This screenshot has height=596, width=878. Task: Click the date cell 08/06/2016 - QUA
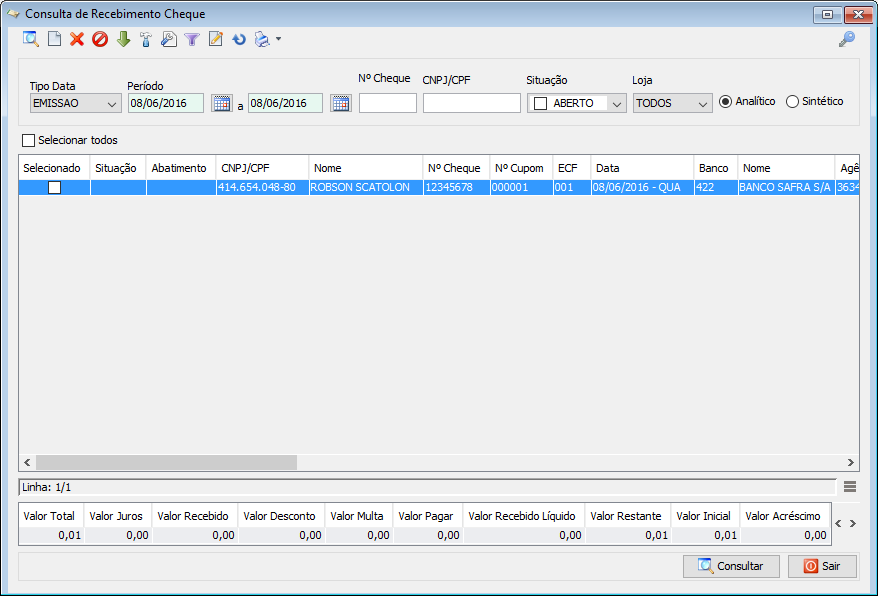tap(642, 187)
